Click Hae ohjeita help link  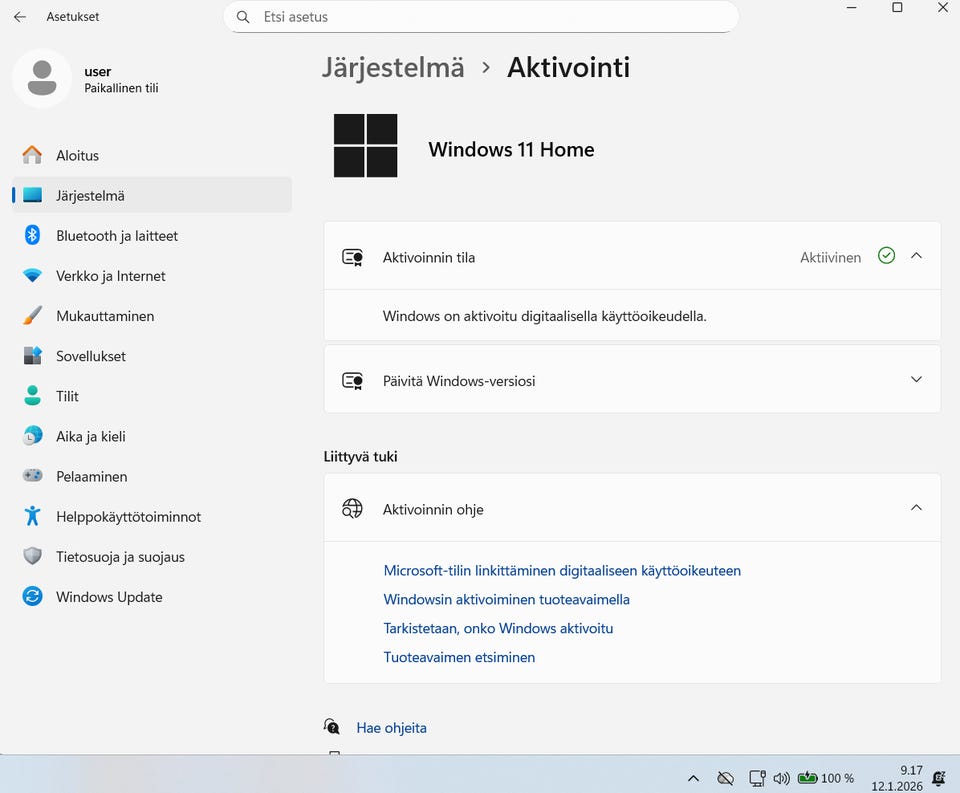[391, 728]
